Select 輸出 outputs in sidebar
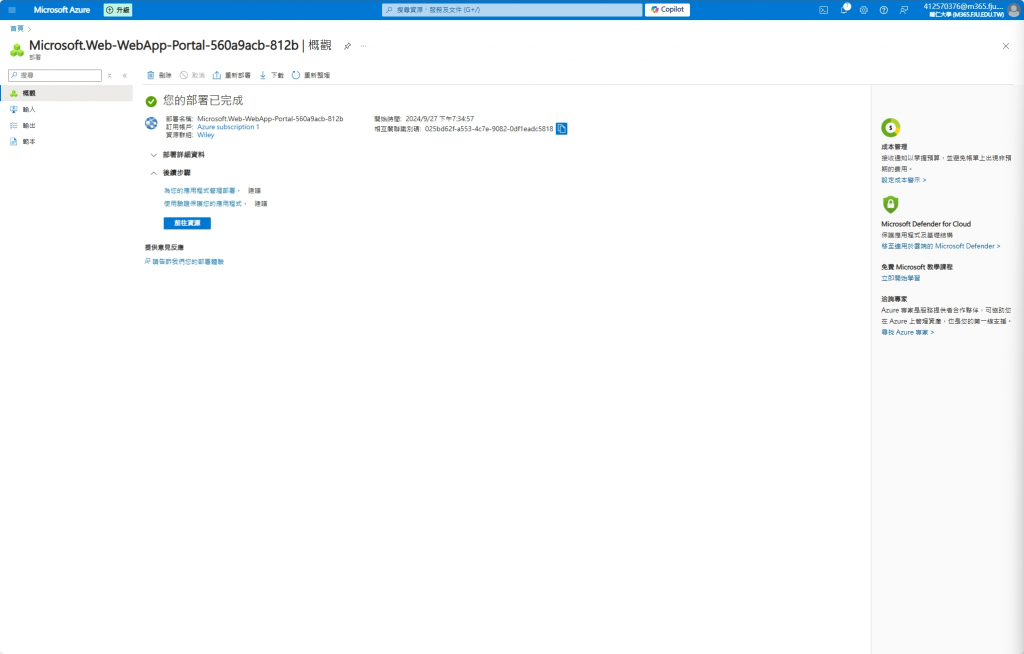Image resolution: width=1024 pixels, height=654 pixels. [67, 125]
